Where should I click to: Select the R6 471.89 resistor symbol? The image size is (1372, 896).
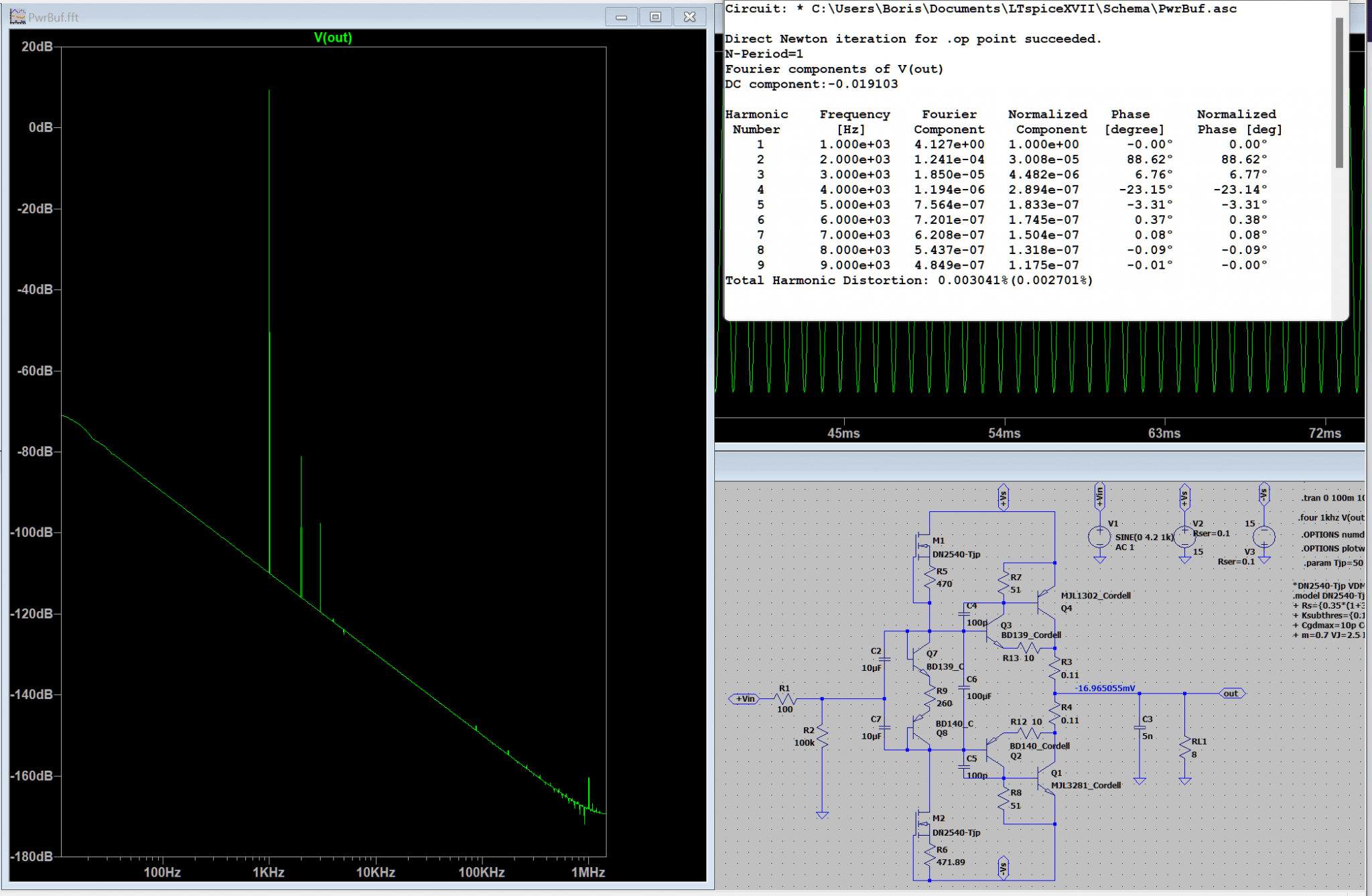point(929,856)
